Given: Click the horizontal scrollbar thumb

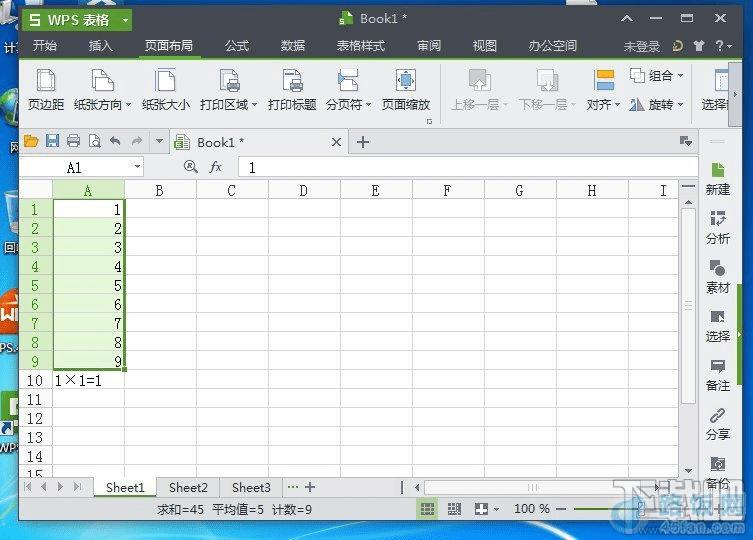Looking at the screenshot, I should point(532,488).
